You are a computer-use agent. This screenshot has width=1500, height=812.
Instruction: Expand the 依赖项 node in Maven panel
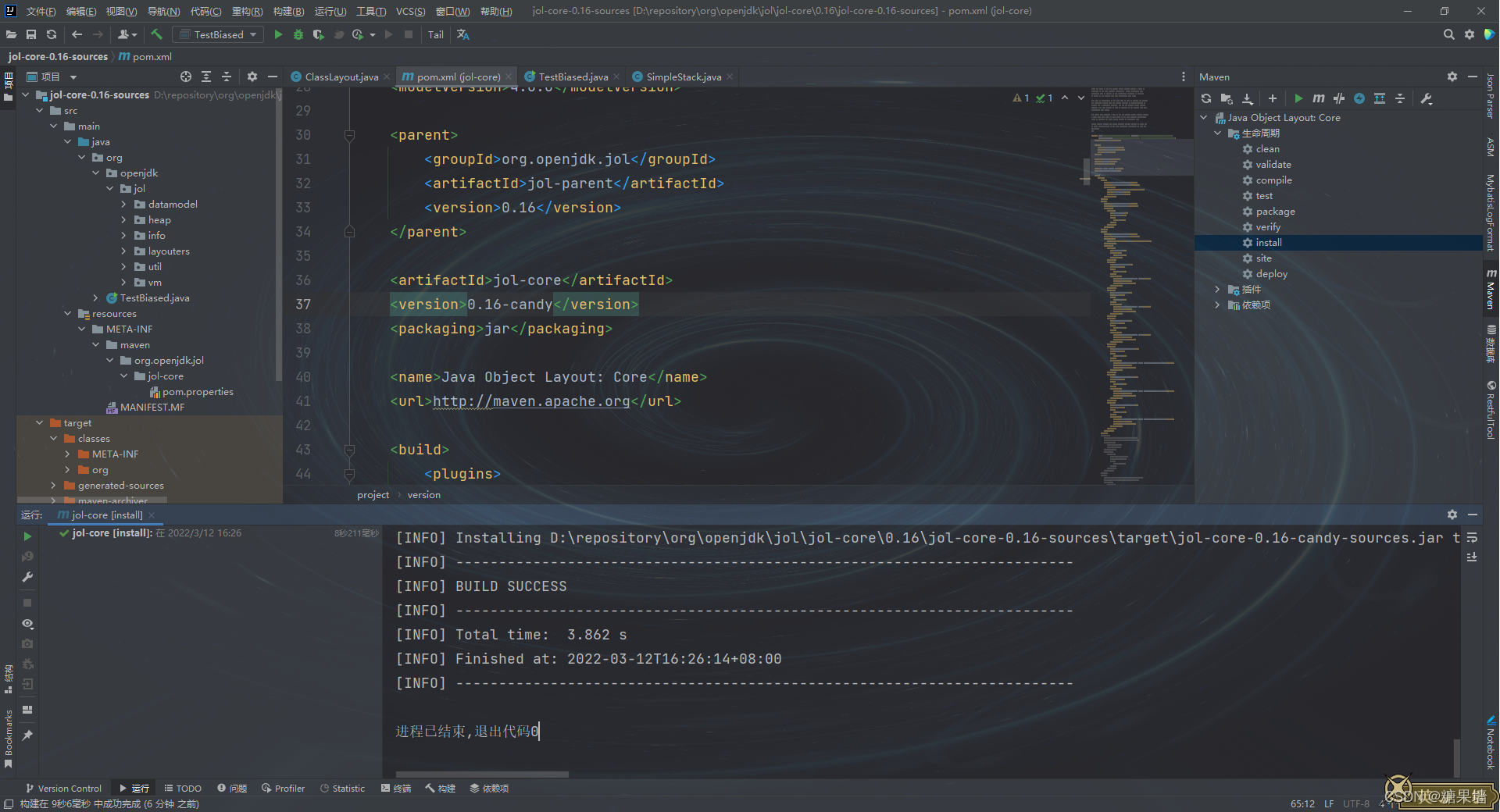tap(1217, 305)
